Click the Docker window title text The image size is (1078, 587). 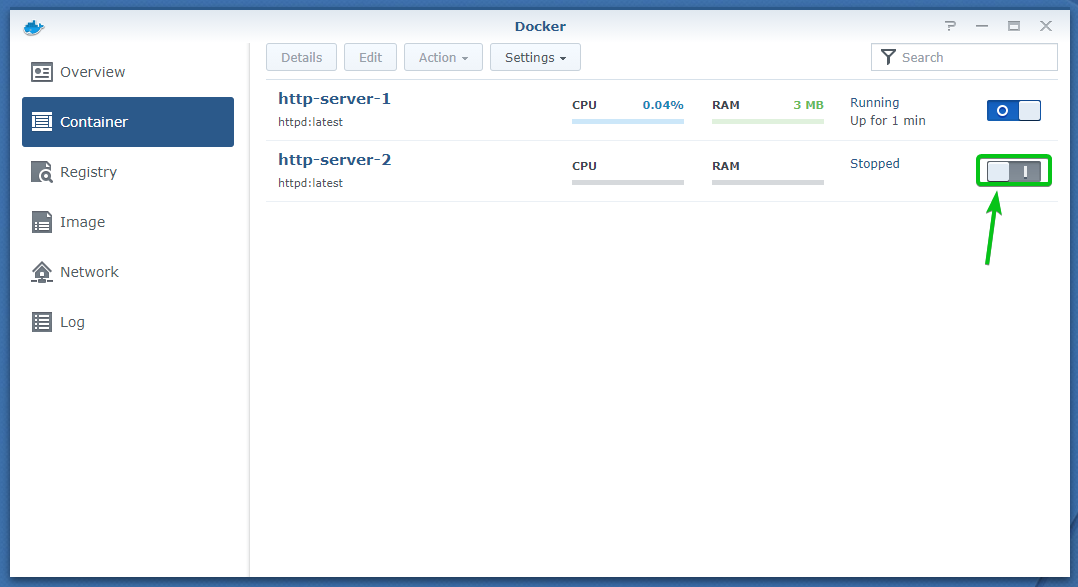point(540,26)
